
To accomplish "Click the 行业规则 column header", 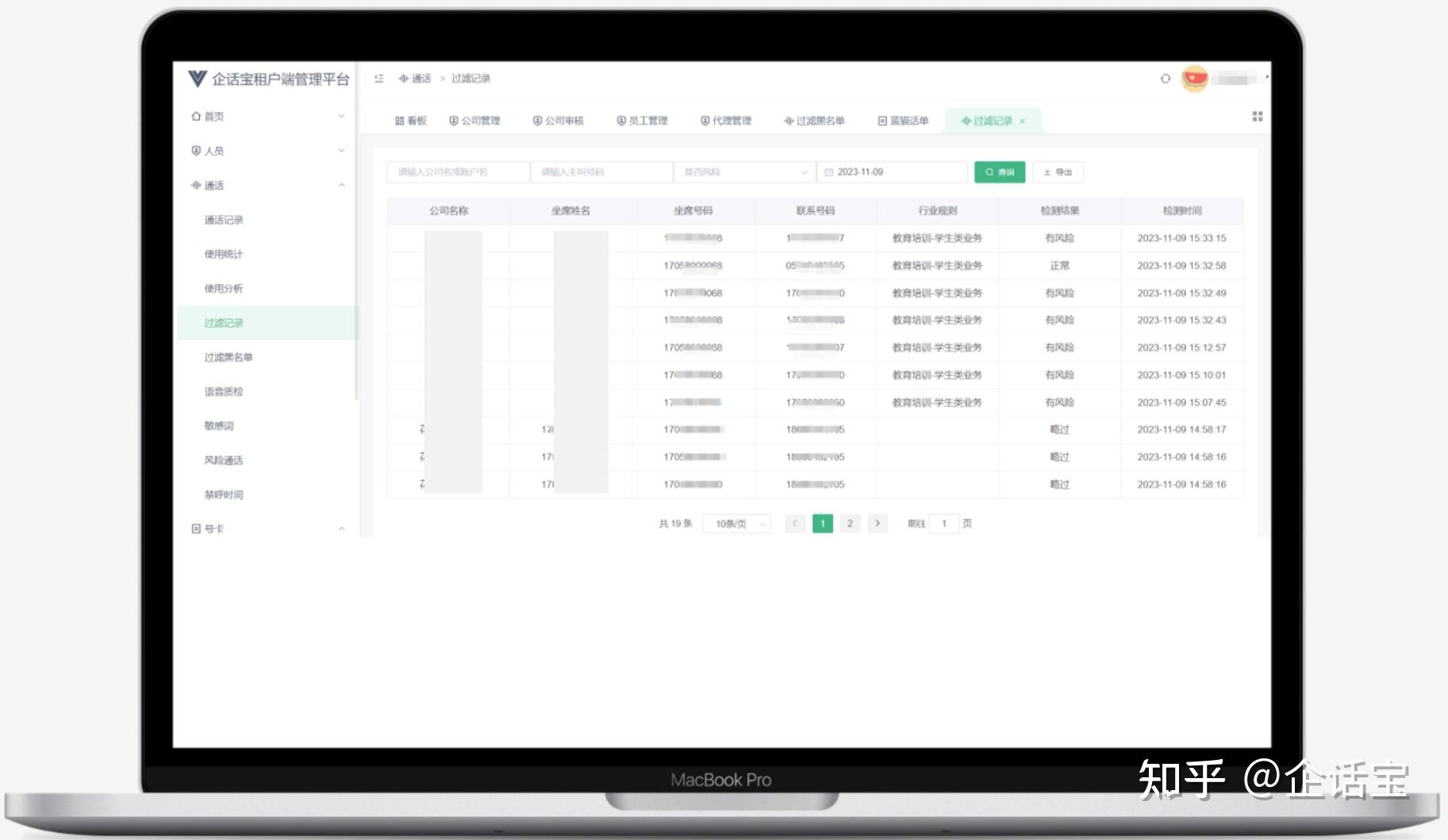I will tap(938, 211).
